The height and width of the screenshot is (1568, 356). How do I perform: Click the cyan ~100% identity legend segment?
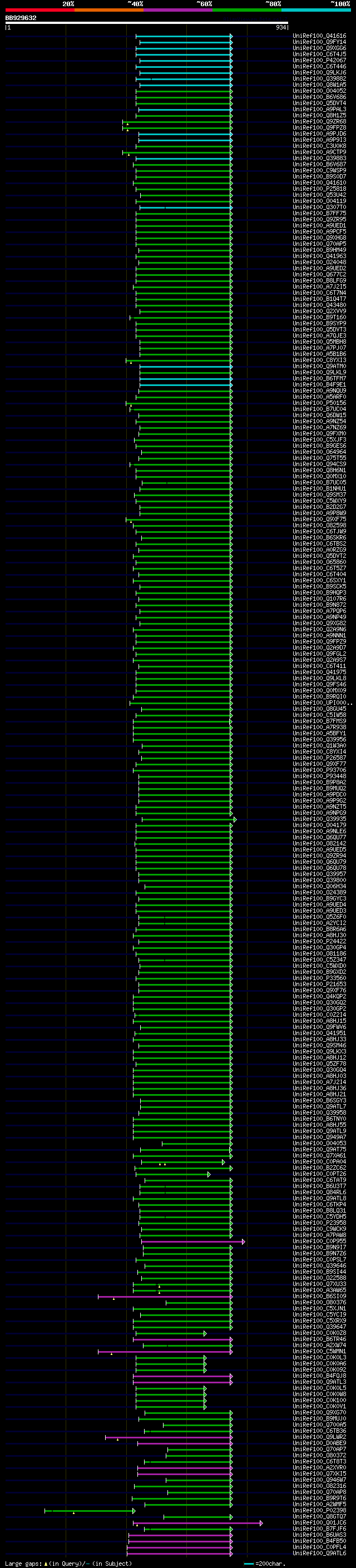click(316, 11)
